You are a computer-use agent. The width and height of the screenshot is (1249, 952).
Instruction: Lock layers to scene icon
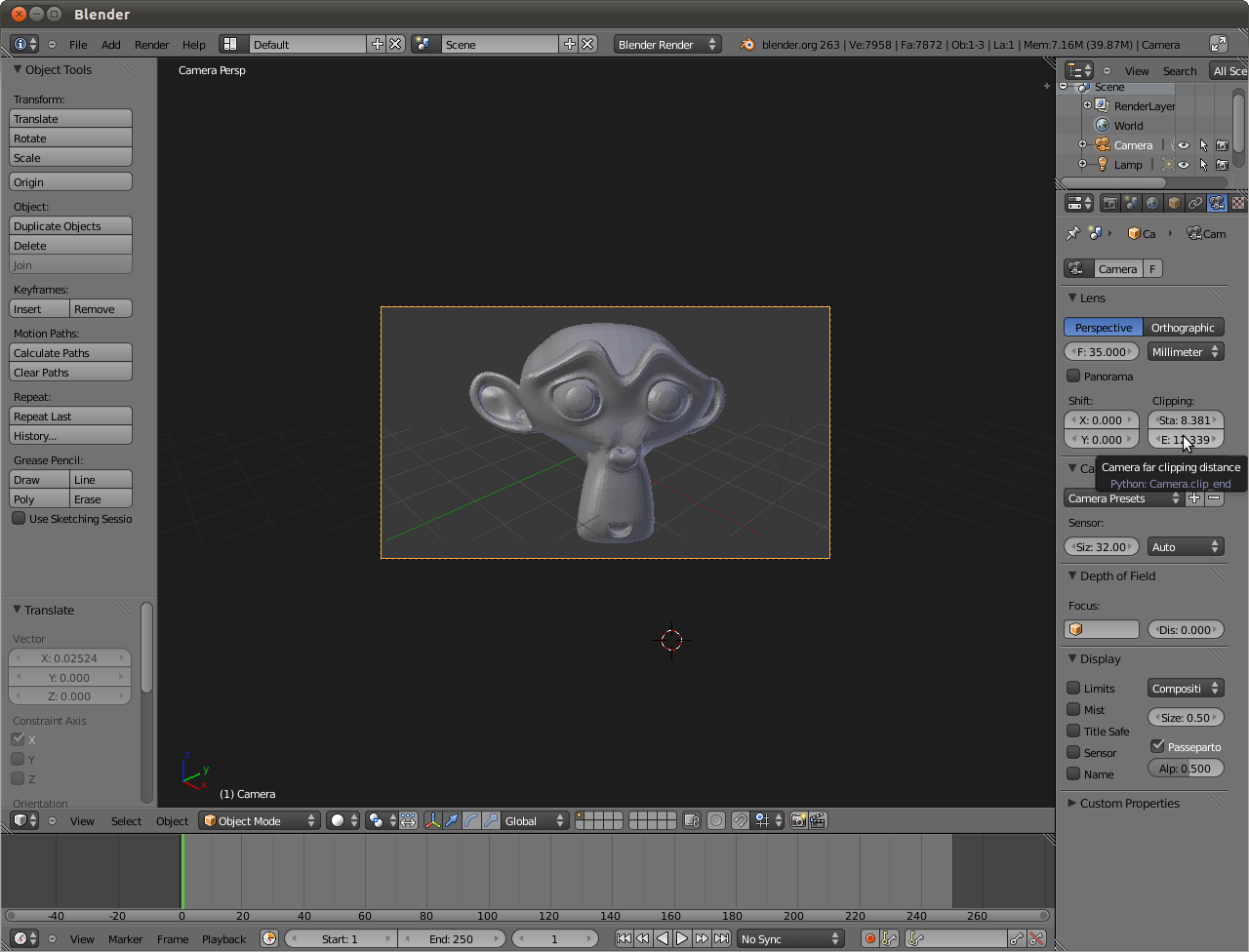click(x=692, y=820)
